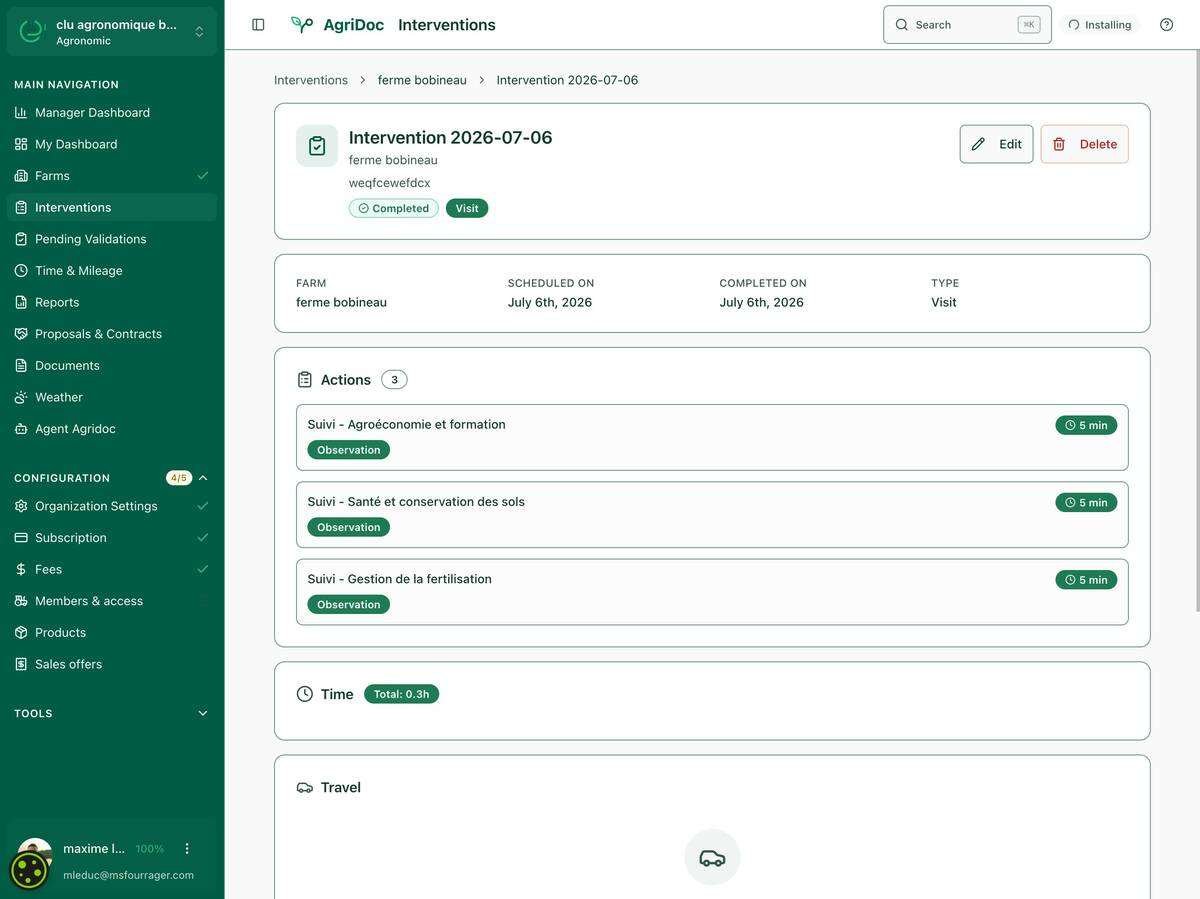Screen dimensions: 1200x899
Task: Click the Fees dollar icon
Action: pyautogui.click(x=21, y=569)
